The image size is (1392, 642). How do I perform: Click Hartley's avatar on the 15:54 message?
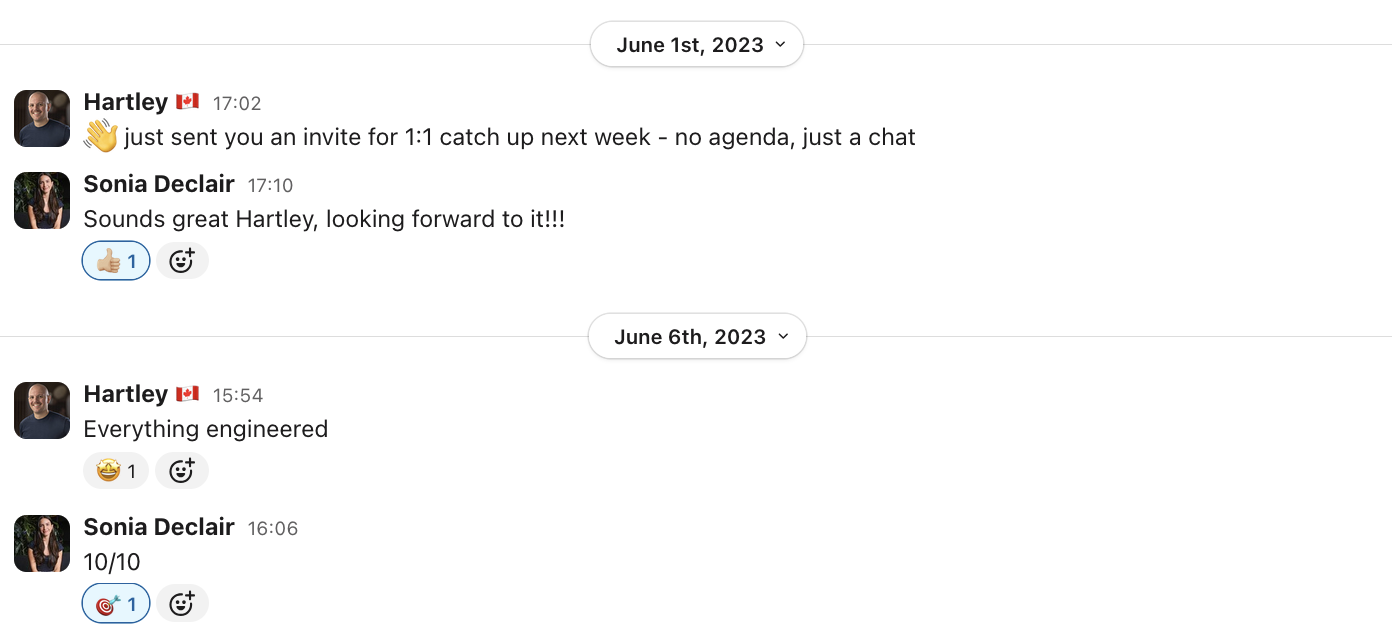click(x=42, y=410)
